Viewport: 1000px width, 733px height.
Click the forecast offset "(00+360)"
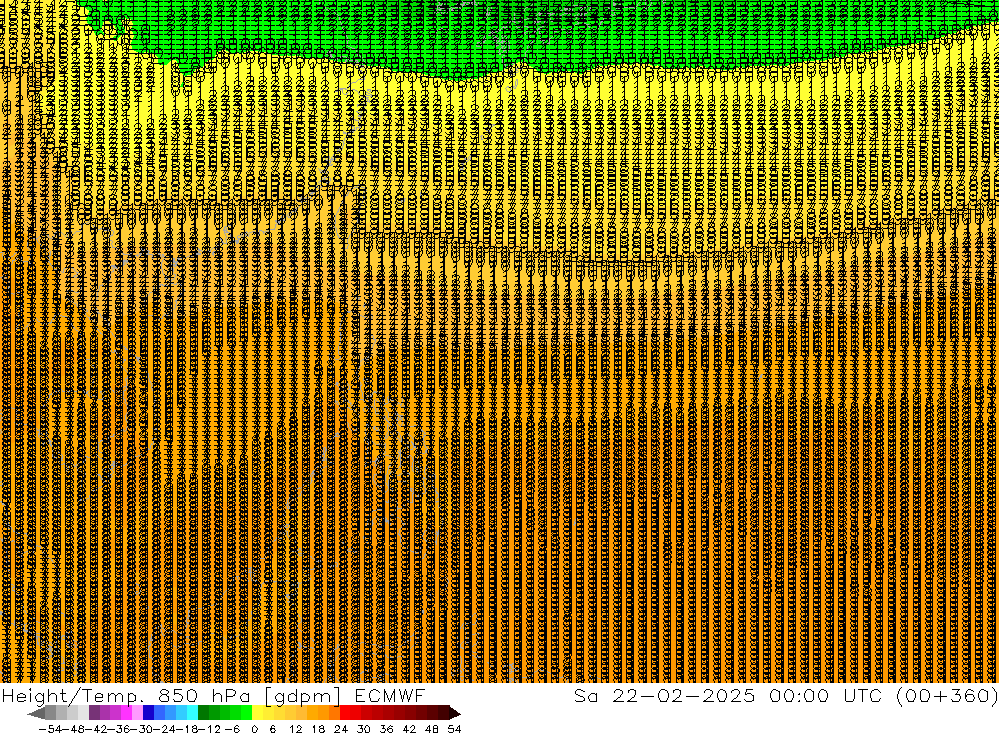click(x=947, y=696)
